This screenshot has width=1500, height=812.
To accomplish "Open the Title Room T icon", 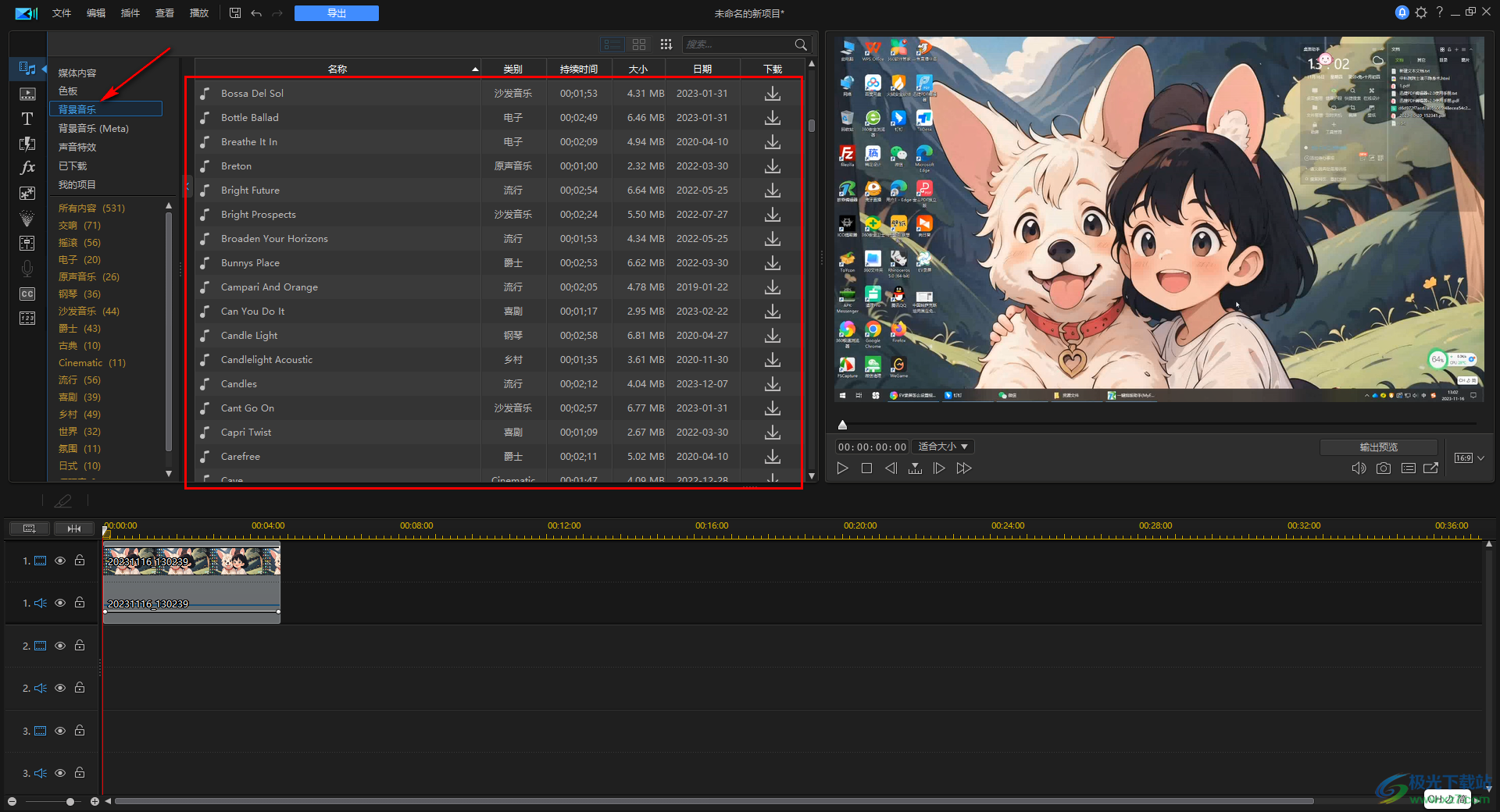I will coord(27,119).
